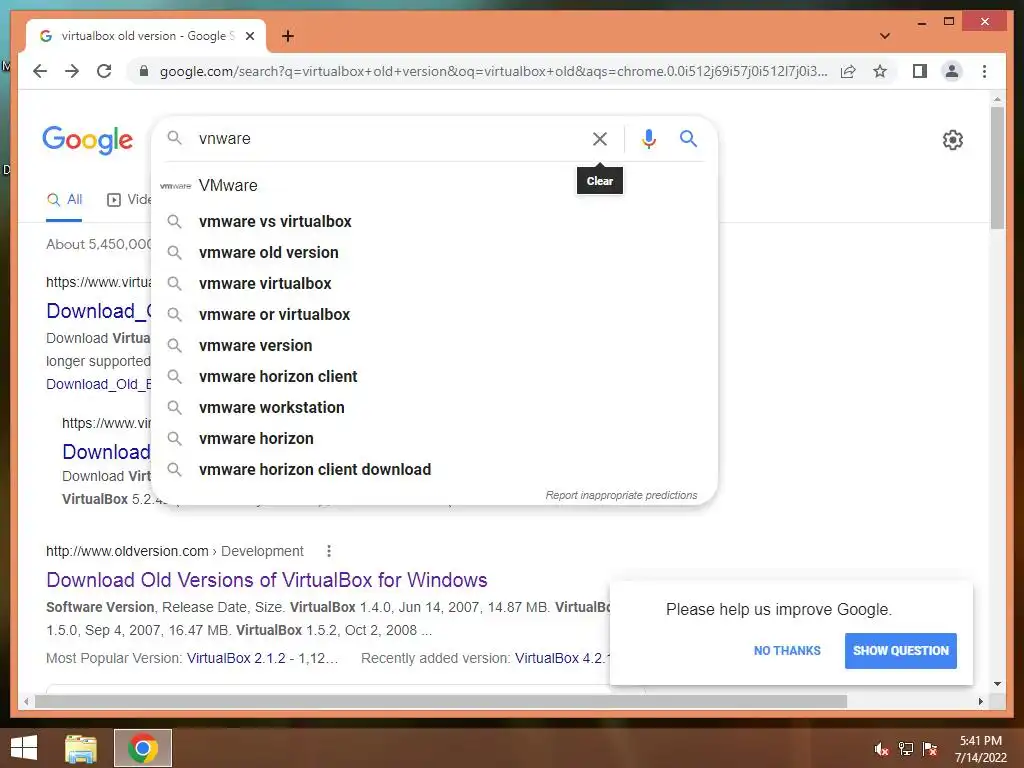Open the Chrome profile avatar menu

click(952, 71)
